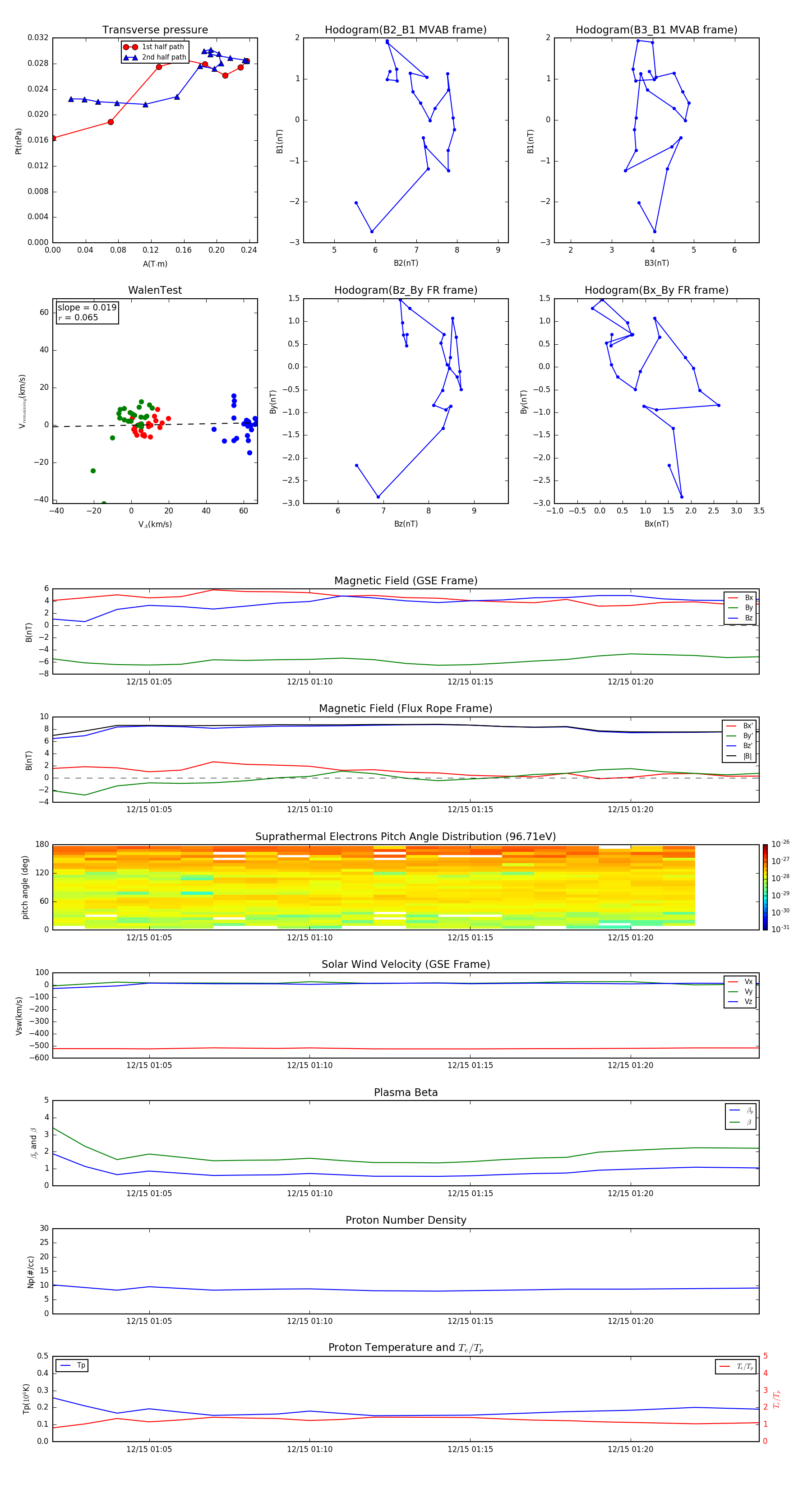Click the "Bx(nT)" x-axis label
The height and width of the screenshot is (1489, 812).
coord(656,524)
